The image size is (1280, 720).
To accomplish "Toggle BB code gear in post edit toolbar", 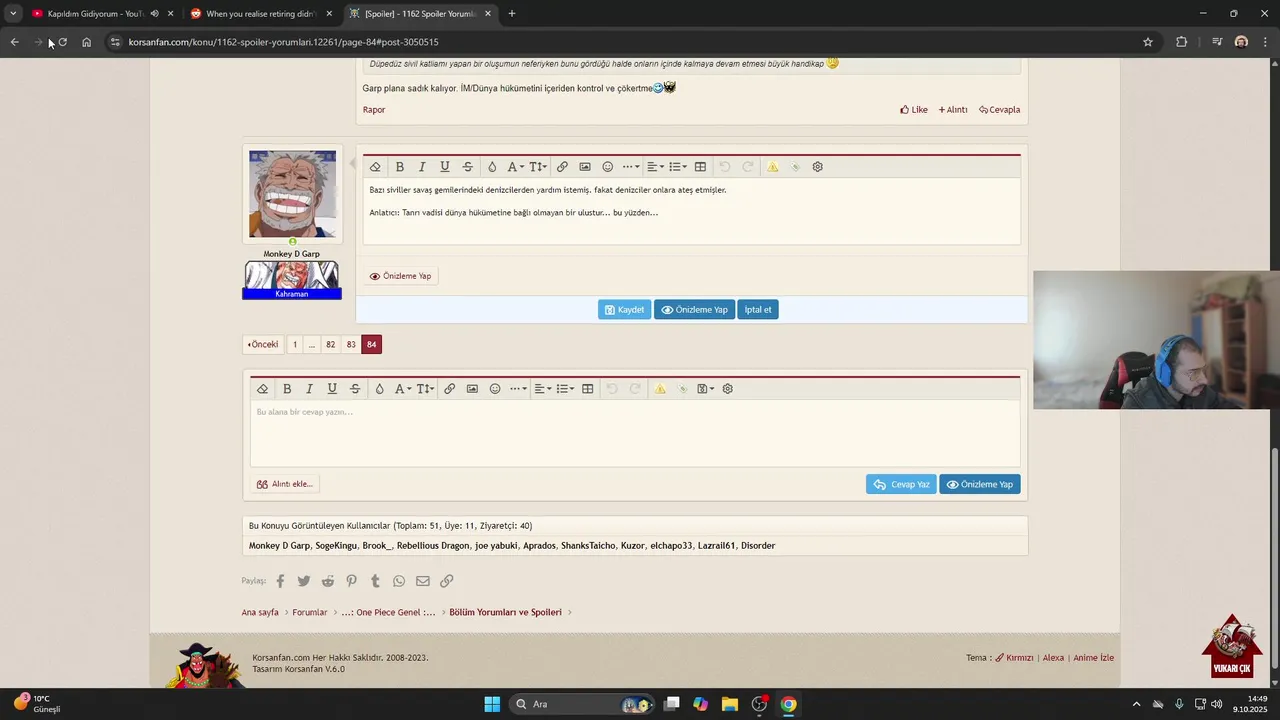I will [817, 167].
